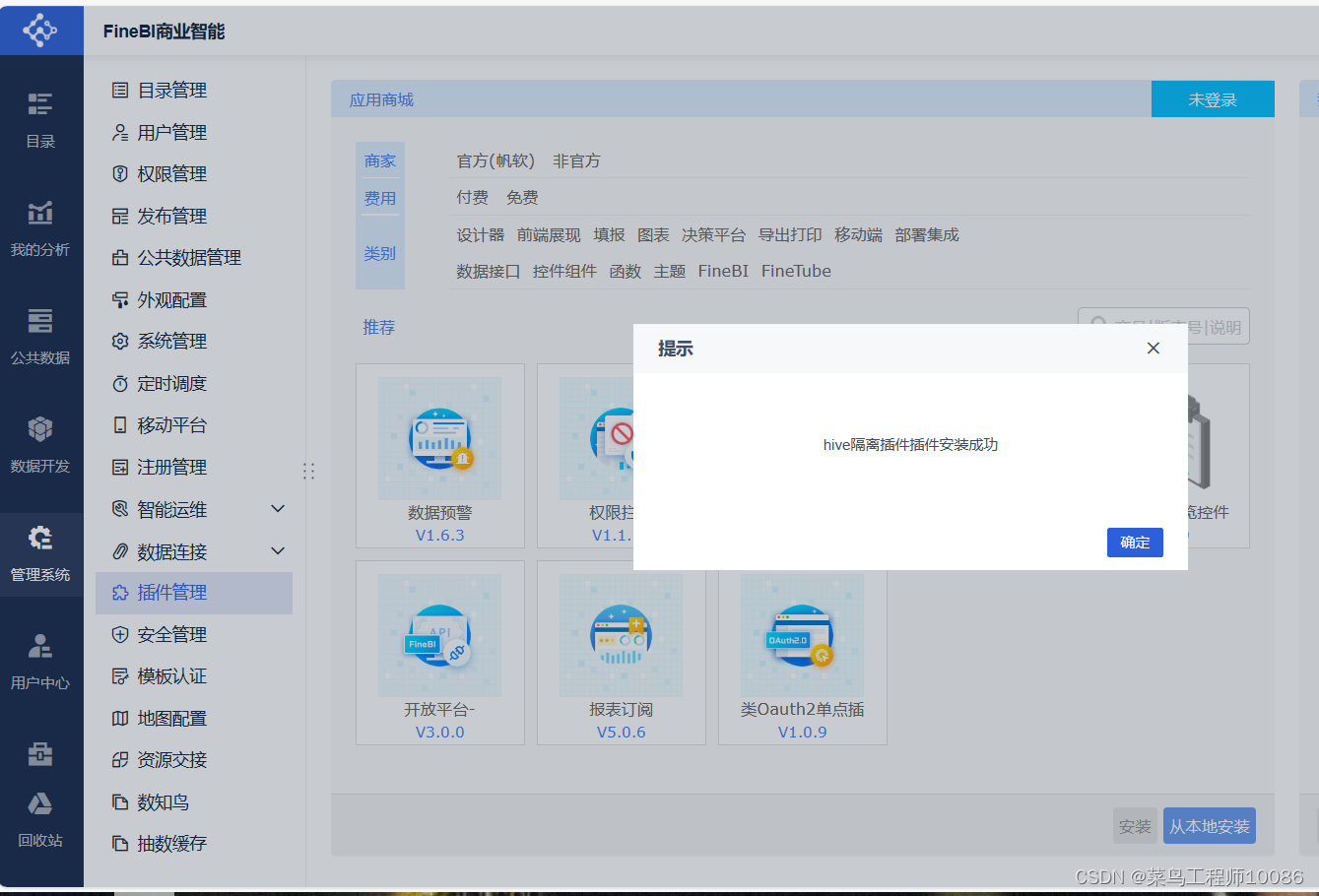Select the FineTube category
The image size is (1319, 896).
pos(796,272)
